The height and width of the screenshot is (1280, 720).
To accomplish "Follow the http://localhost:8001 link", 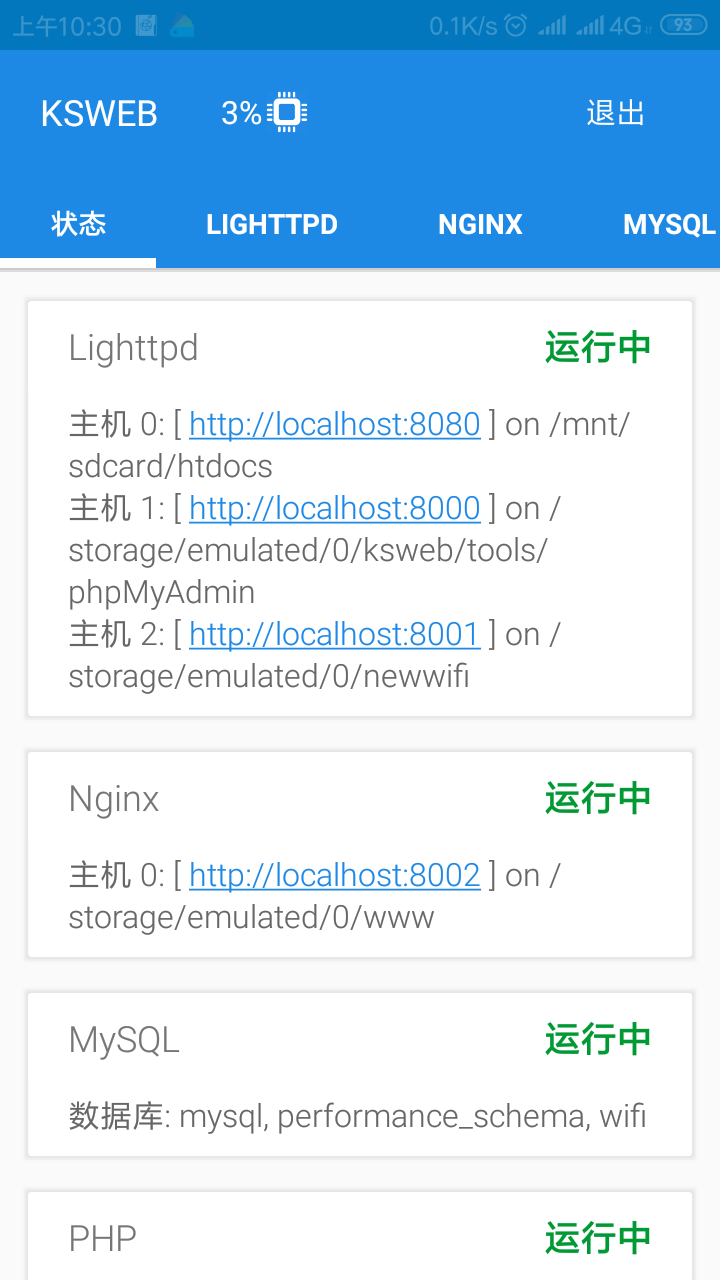I will 334,634.
